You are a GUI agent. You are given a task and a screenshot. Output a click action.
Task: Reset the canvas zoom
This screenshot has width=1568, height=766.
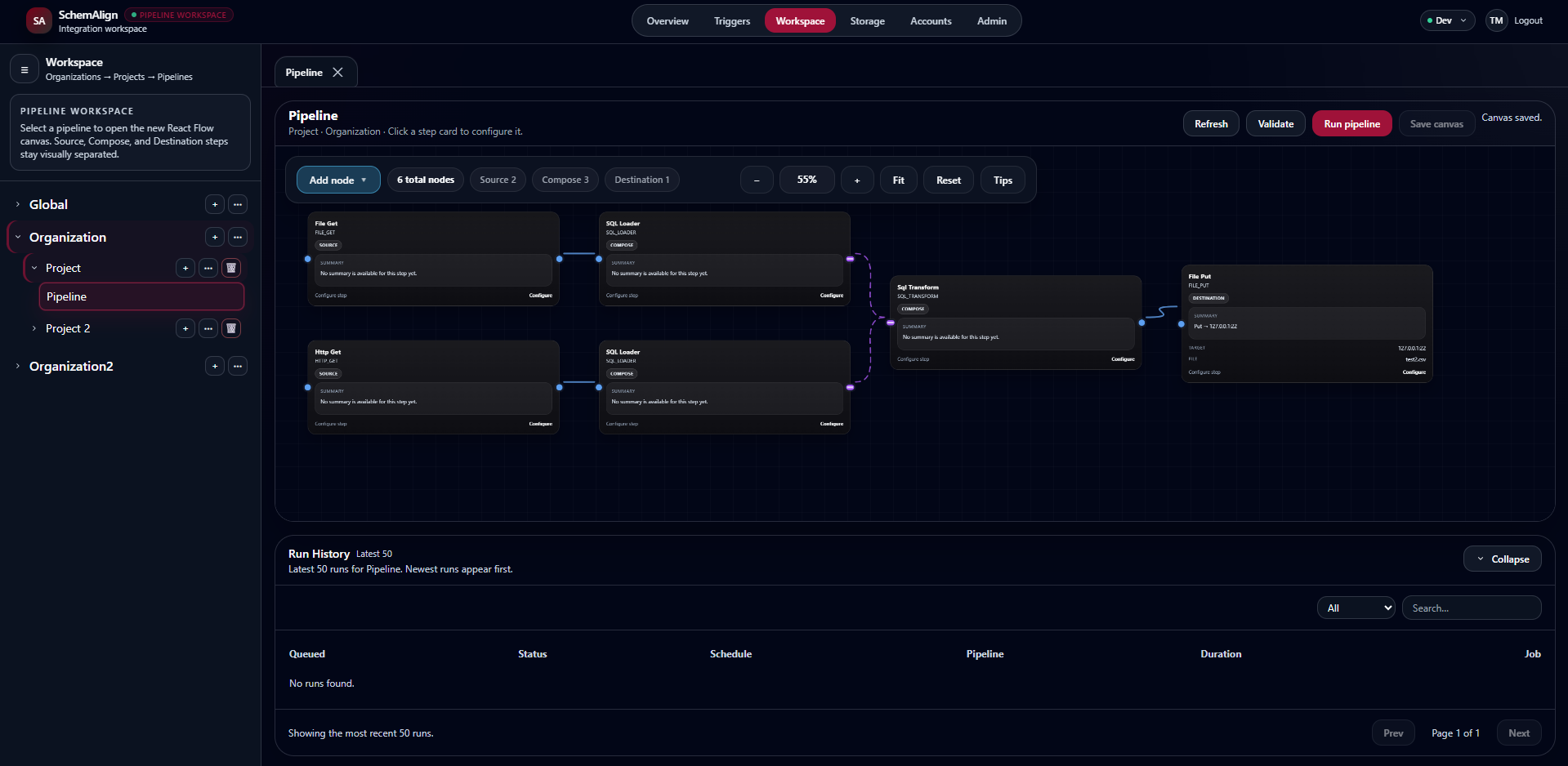(948, 180)
